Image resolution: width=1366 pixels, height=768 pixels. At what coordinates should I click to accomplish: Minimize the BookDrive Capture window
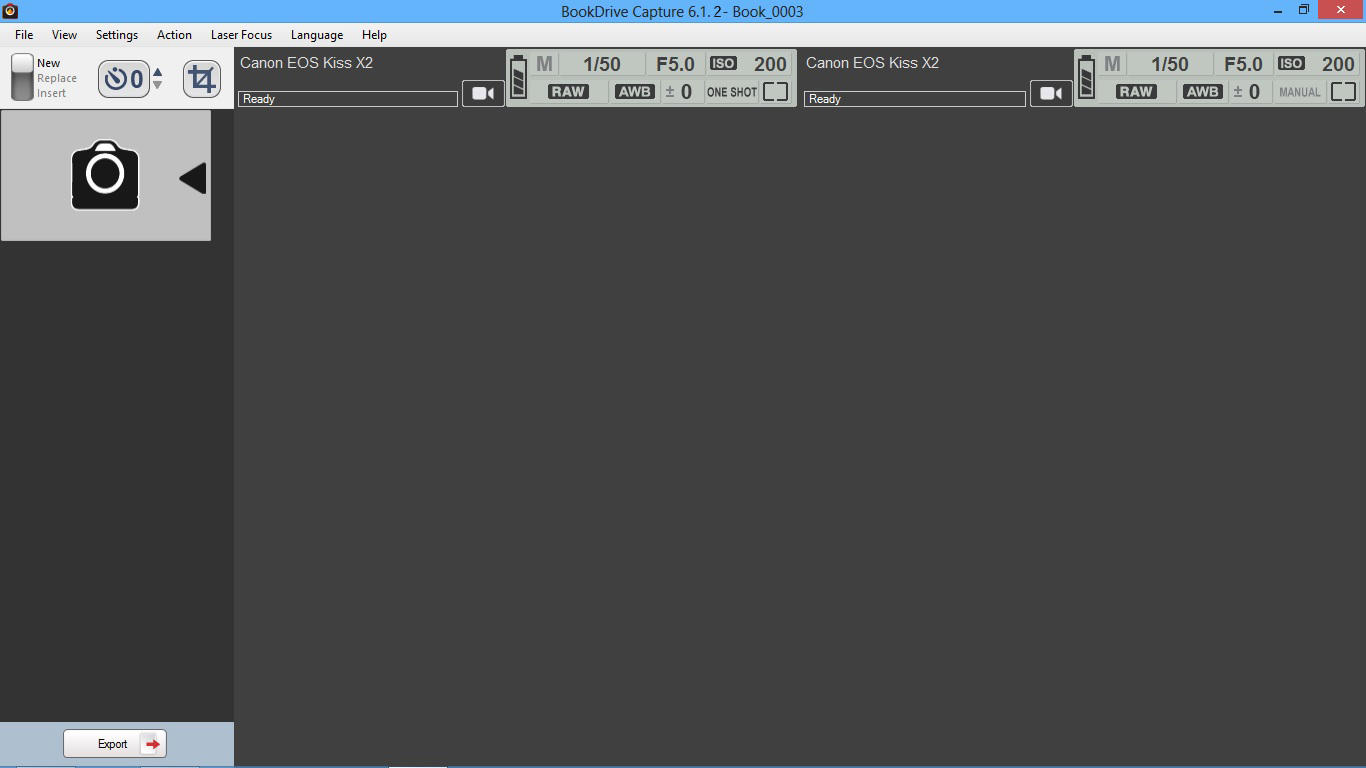pyautogui.click(x=1279, y=10)
